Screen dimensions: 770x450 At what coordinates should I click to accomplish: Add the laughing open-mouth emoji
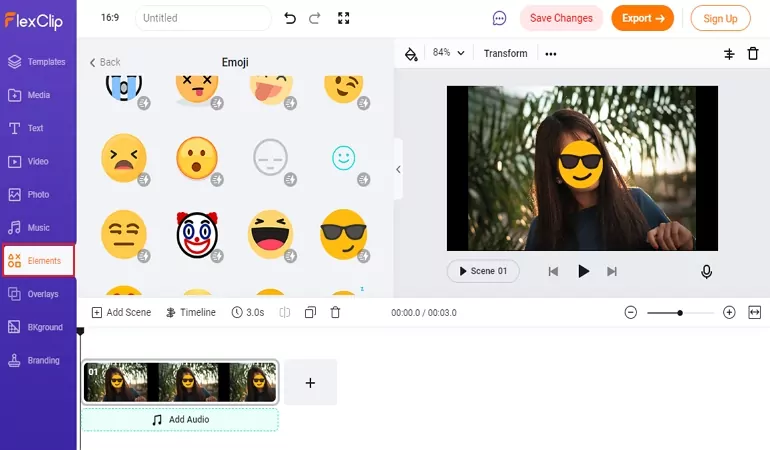tap(271, 234)
